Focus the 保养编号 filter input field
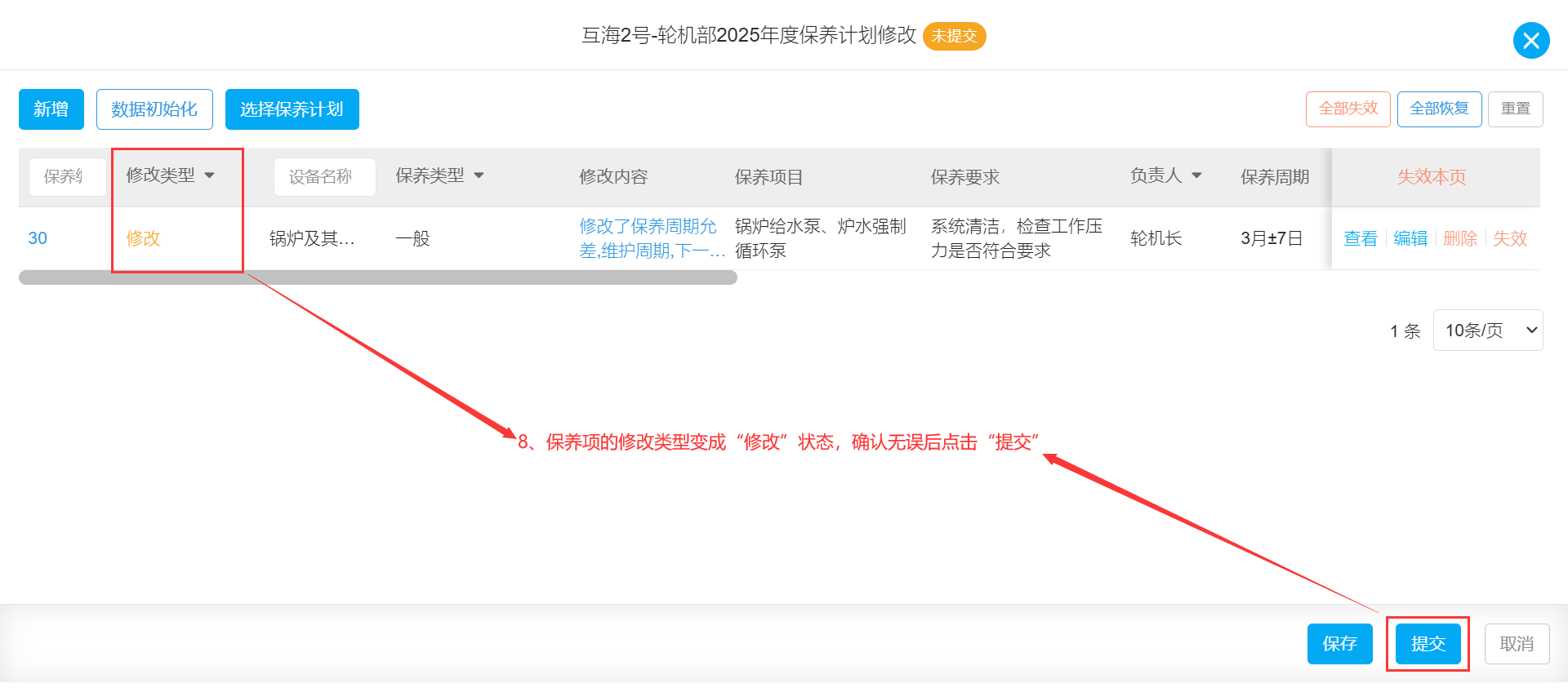 click(x=67, y=176)
